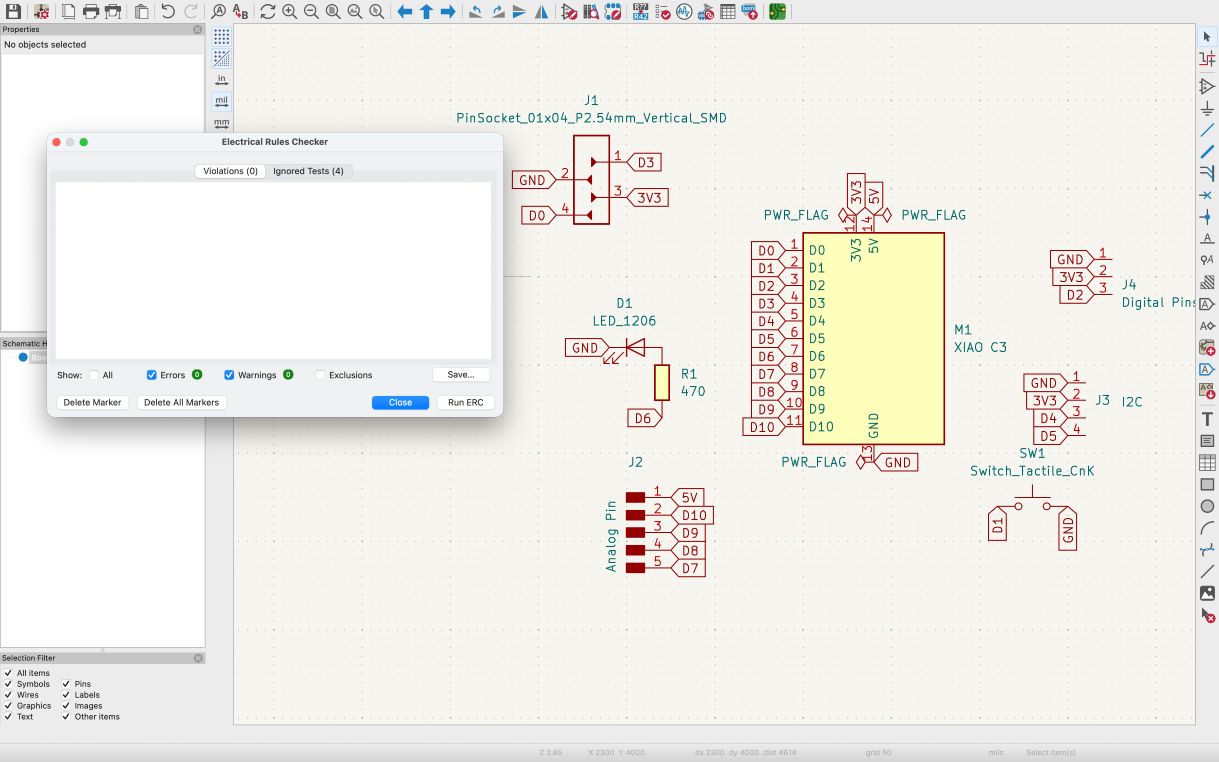Viewport: 1219px width, 762px height.
Task: Click the Save... report button
Action: (461, 374)
